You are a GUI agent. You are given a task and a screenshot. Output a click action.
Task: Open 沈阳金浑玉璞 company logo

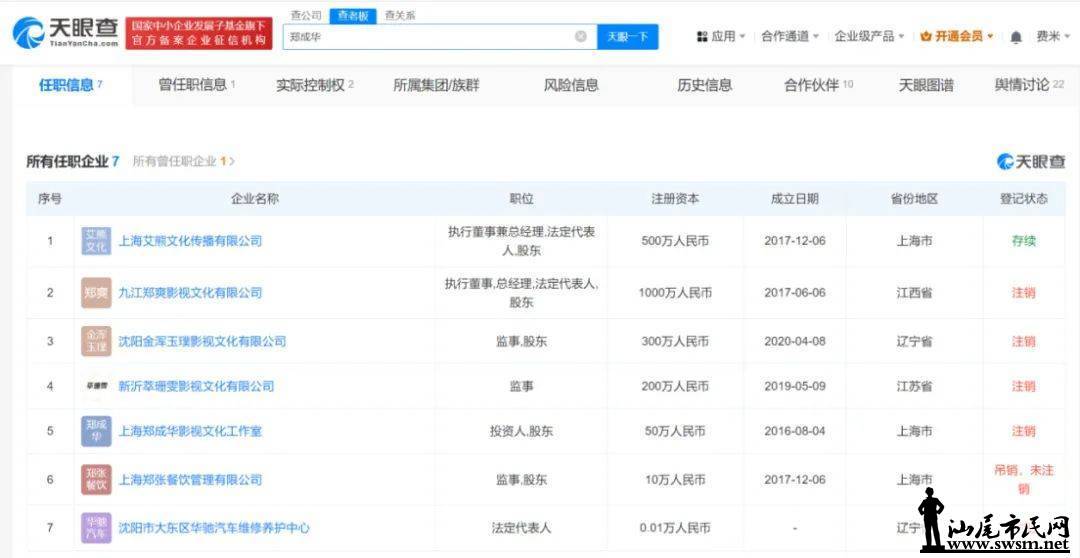96,341
